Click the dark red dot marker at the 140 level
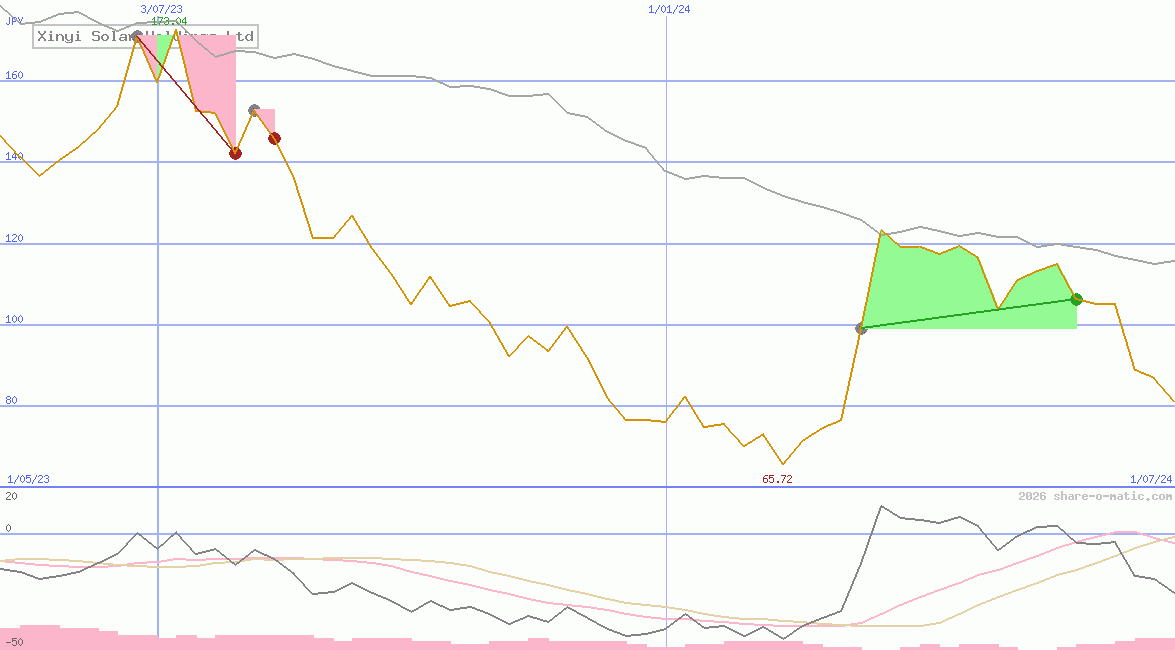Viewport: 1175px width, 650px height. (236, 153)
